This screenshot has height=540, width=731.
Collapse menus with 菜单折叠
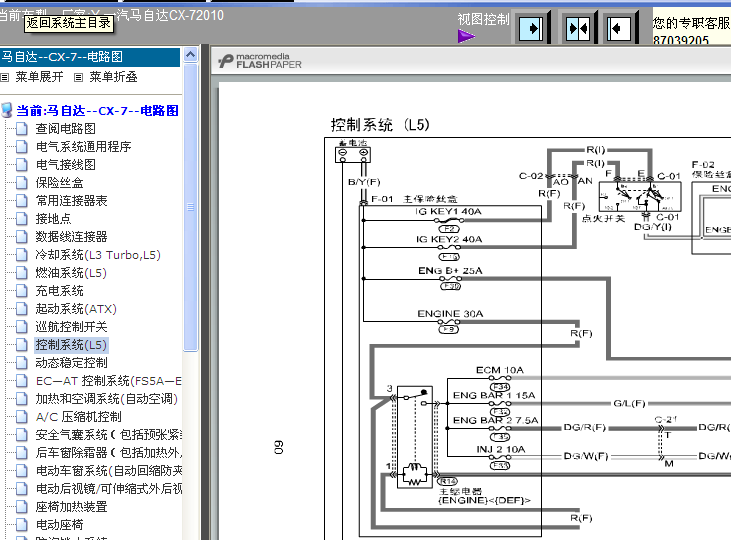[x=113, y=77]
